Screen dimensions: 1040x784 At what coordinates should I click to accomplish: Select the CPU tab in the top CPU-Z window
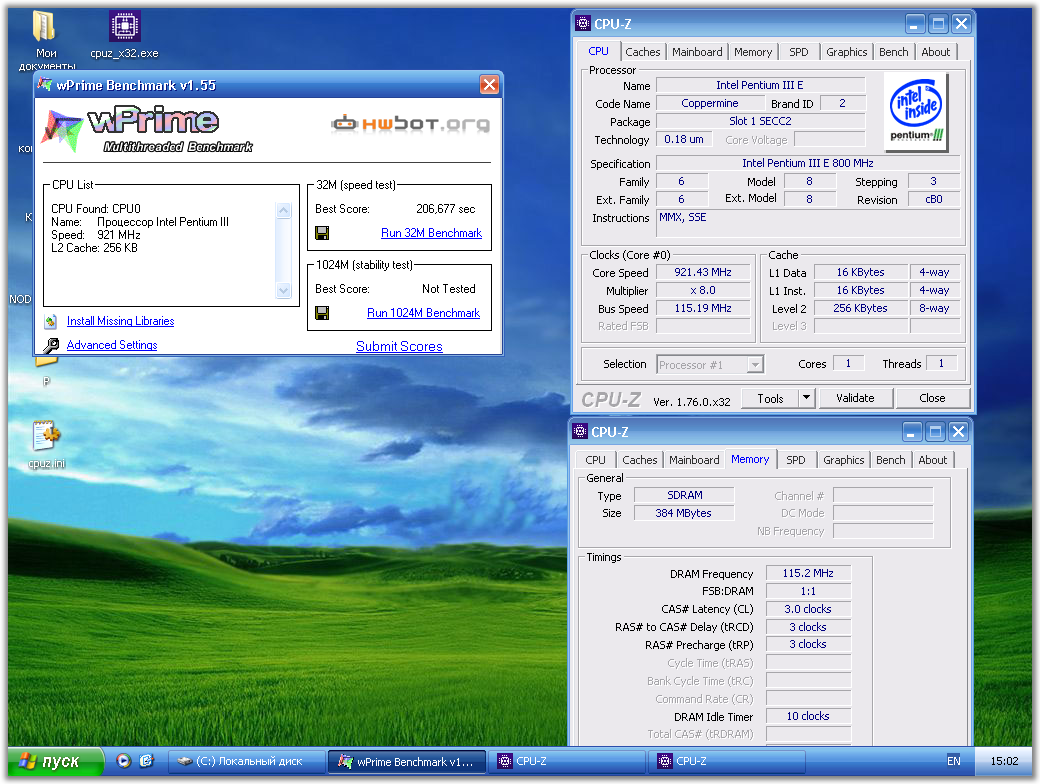click(598, 51)
